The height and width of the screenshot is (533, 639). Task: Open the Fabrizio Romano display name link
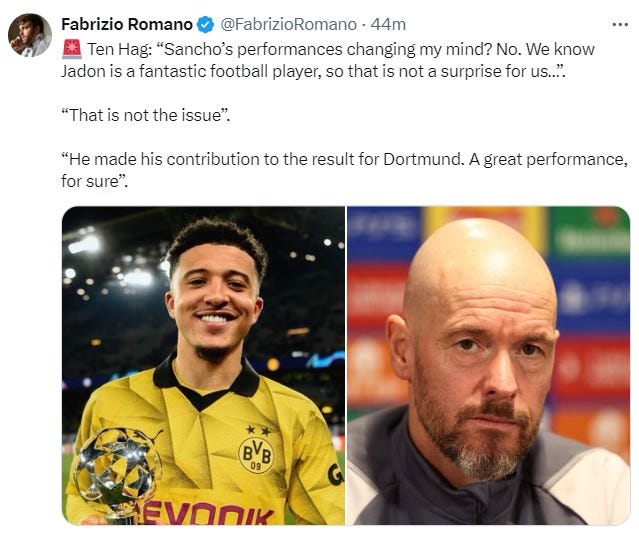tap(127, 24)
